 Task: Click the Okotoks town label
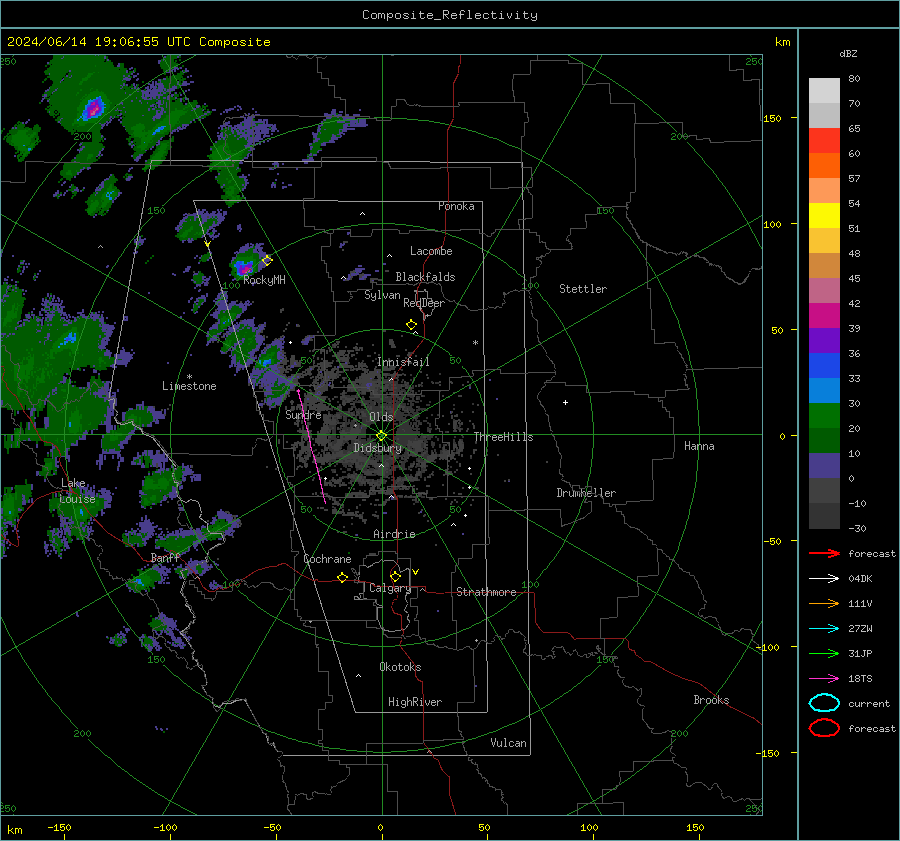pyautogui.click(x=400, y=667)
